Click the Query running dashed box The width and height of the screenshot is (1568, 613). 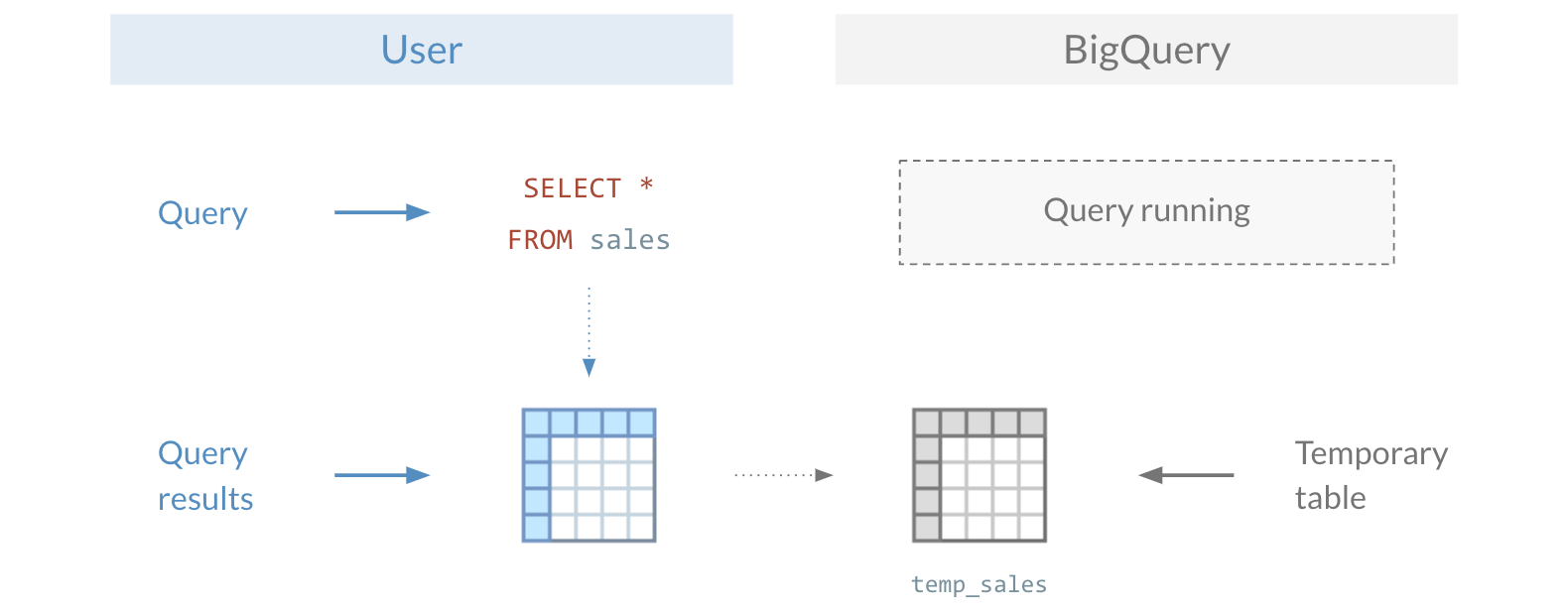click(x=1146, y=212)
